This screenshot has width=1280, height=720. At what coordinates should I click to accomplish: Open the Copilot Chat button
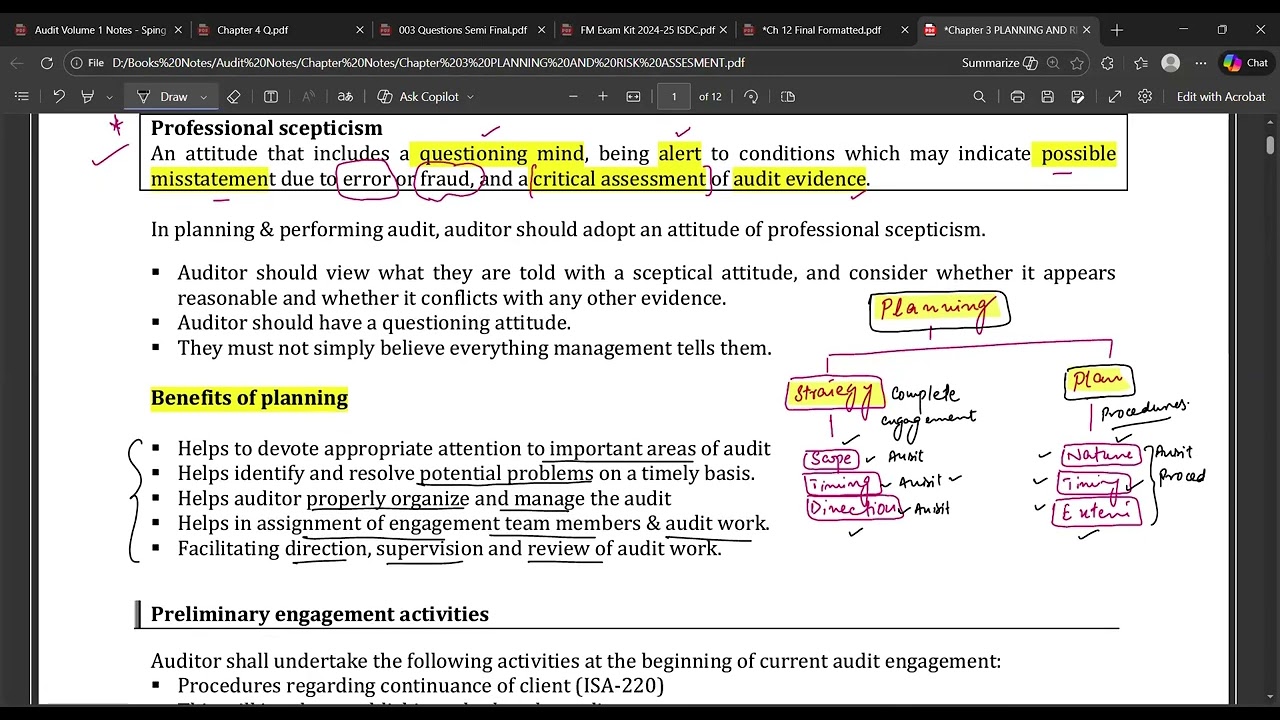click(1246, 63)
